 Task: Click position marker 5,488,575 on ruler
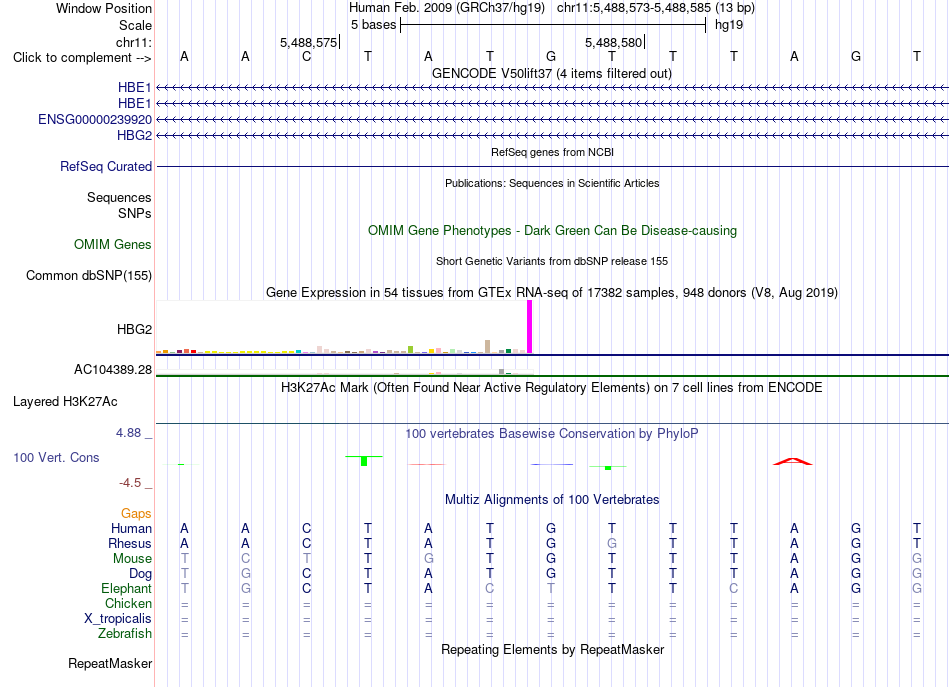308,42
